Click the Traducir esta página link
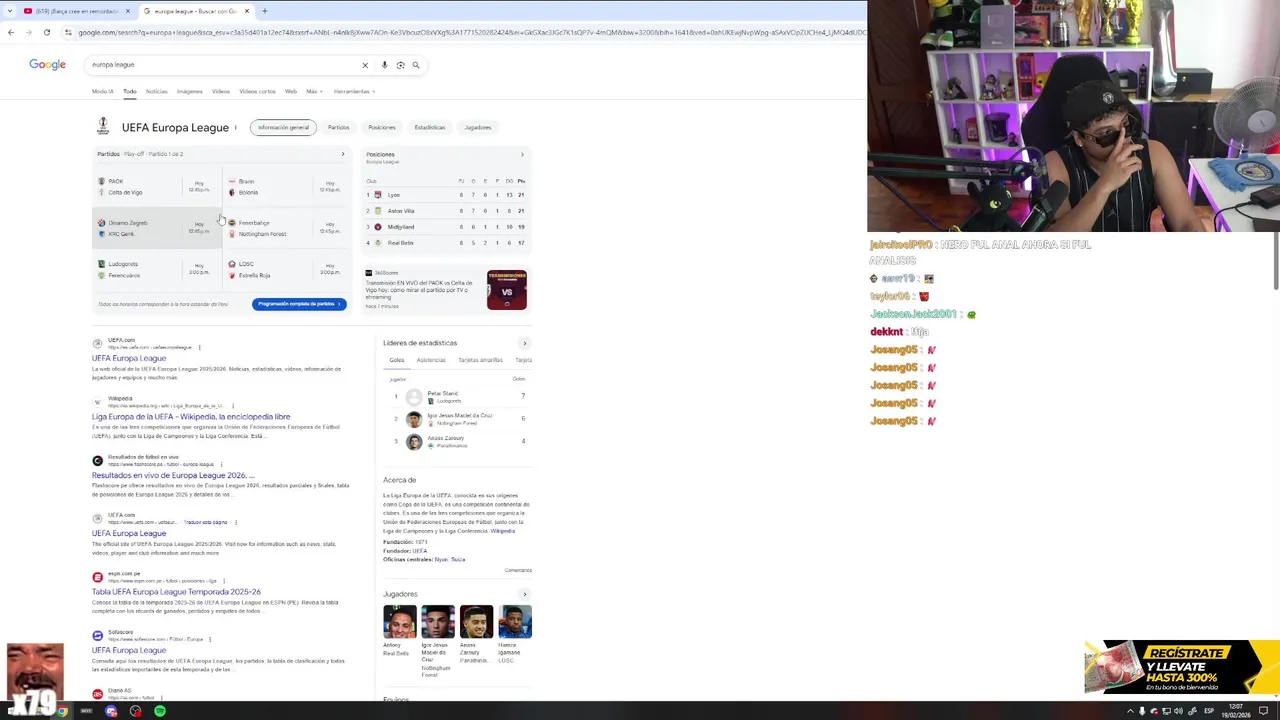This screenshot has height=720, width=1280. point(205,522)
